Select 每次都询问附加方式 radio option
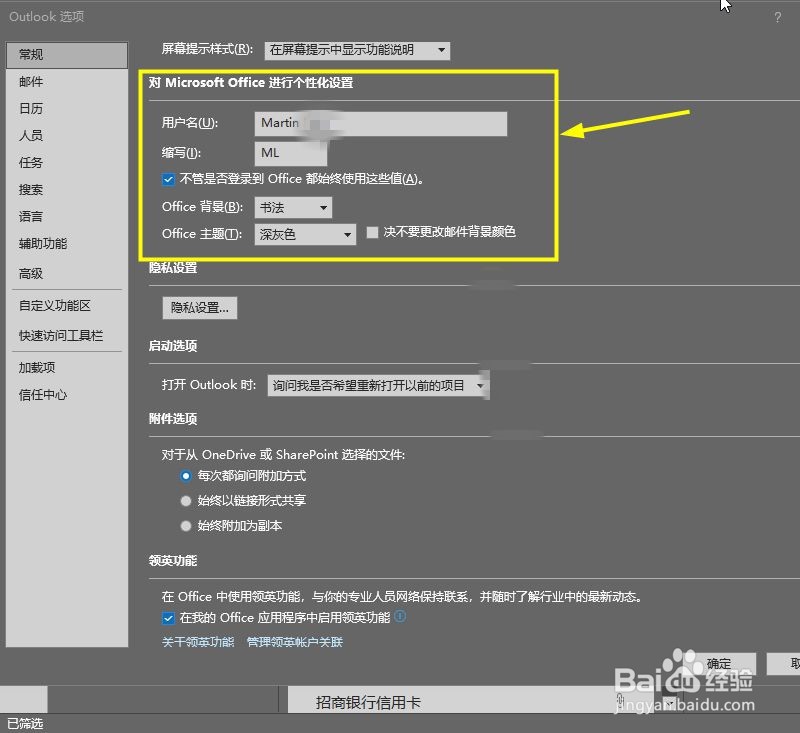The width and height of the screenshot is (800, 733). tap(186, 476)
